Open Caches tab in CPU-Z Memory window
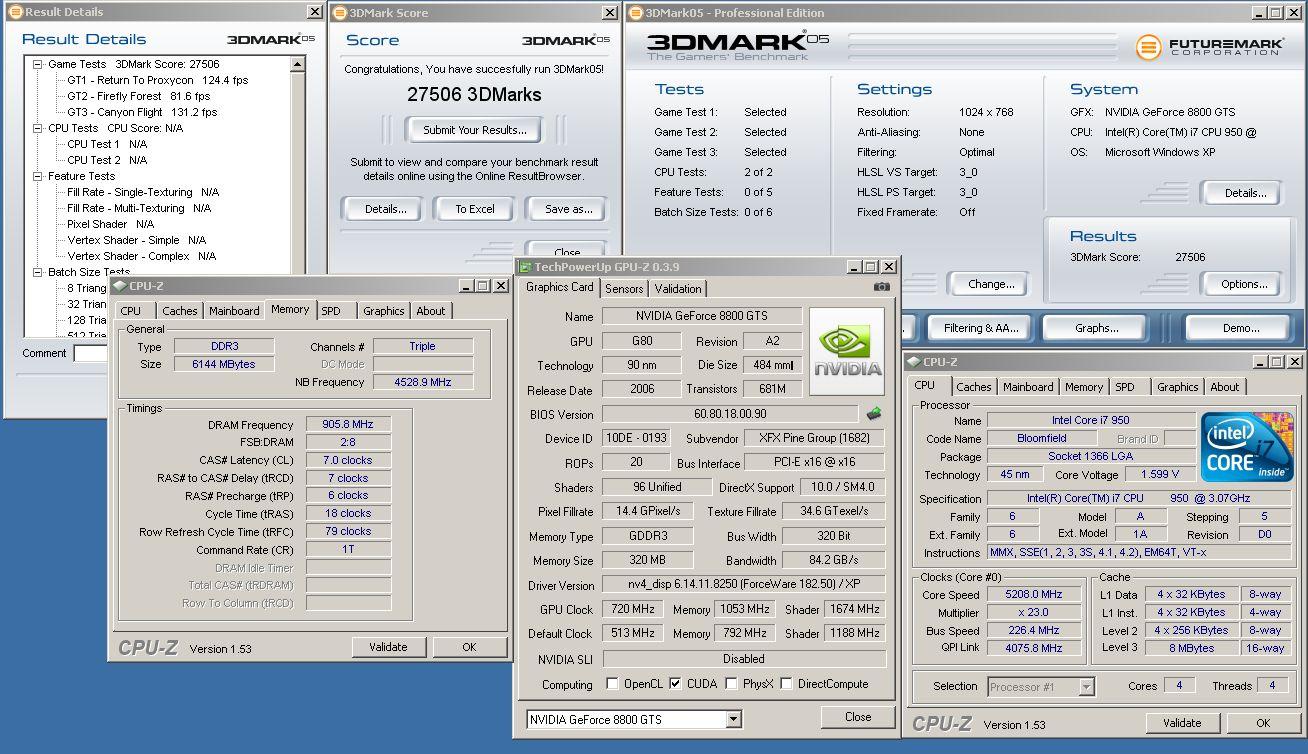 [180, 311]
